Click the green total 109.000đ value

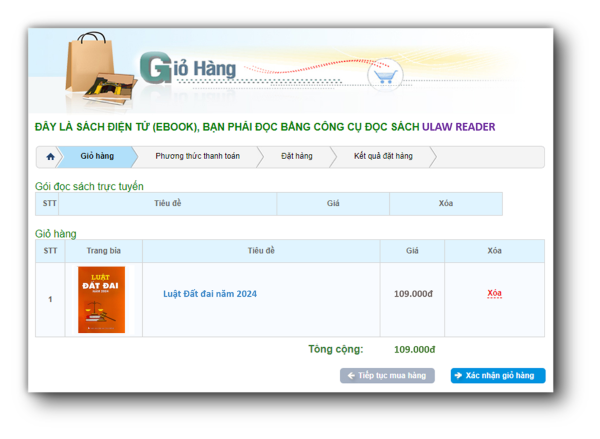[x=414, y=349]
